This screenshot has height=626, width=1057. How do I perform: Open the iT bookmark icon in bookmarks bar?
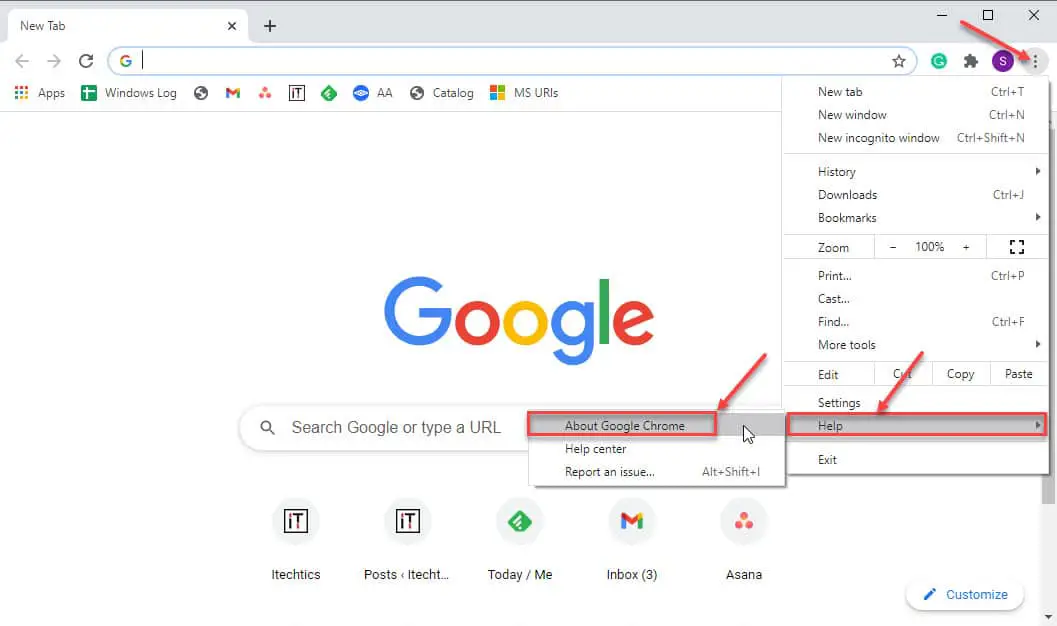tap(297, 93)
